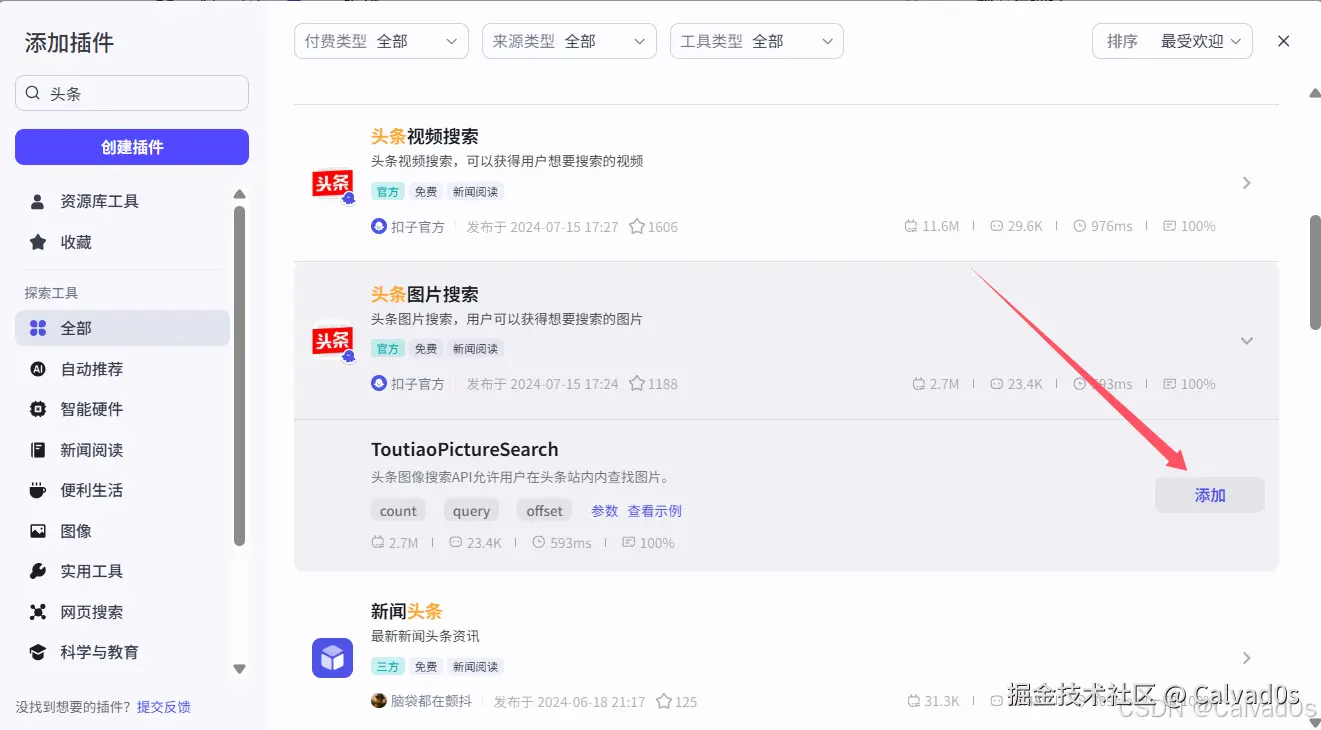Click the offset parameter tag
Viewport: 1321px width, 730px height.
click(545, 511)
